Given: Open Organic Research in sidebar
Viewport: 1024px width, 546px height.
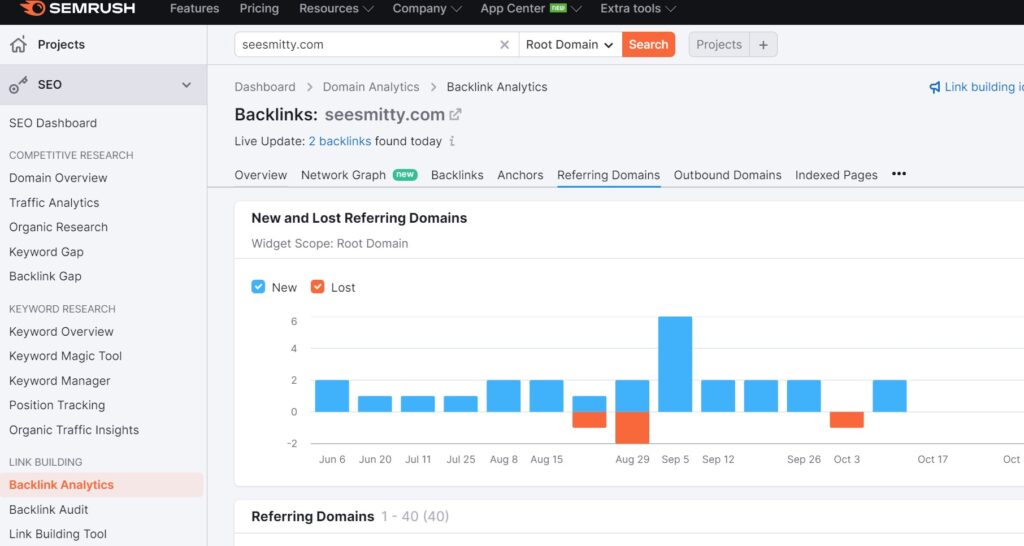Looking at the screenshot, I should click(x=58, y=227).
